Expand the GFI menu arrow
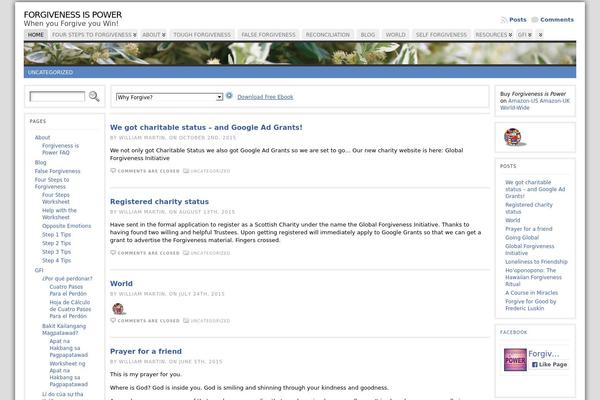Viewport: 600px width, 400px height. [x=530, y=35]
